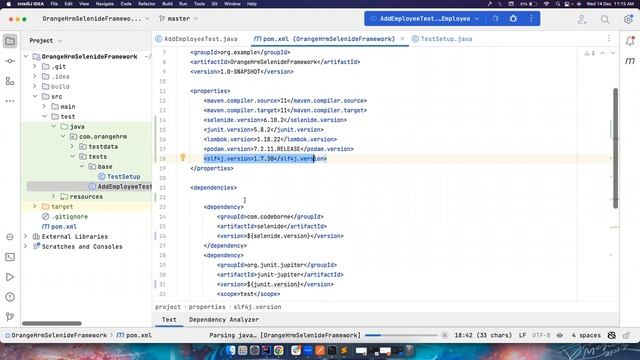The image size is (640, 360).
Task: Open more run actions menu
Action: click(x=531, y=19)
